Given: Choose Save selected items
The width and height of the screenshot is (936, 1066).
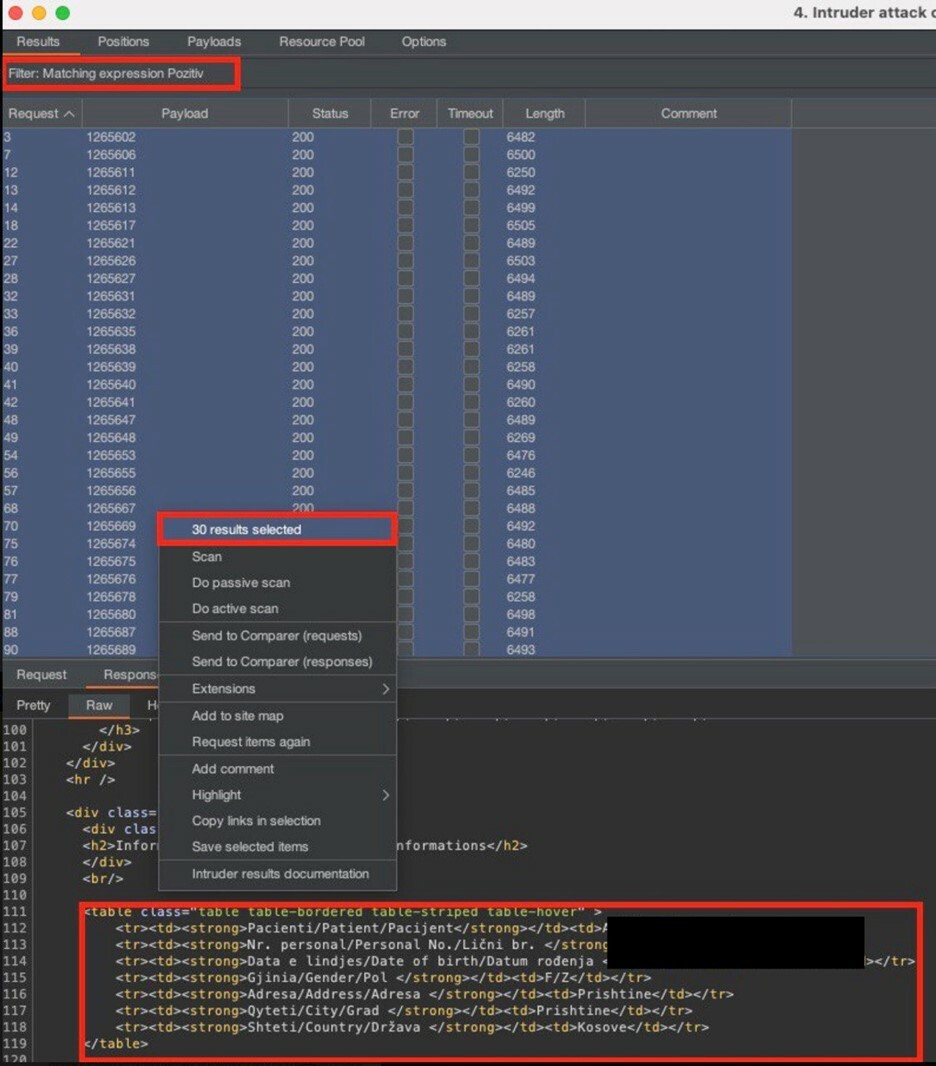Looking at the screenshot, I should [x=277, y=846].
